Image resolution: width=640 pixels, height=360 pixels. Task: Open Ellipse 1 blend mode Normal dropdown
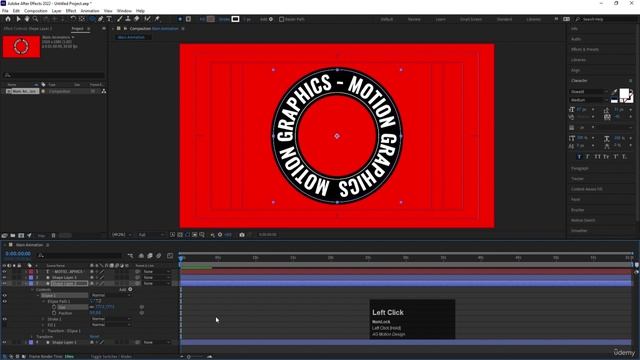pyautogui.click(x=110, y=295)
